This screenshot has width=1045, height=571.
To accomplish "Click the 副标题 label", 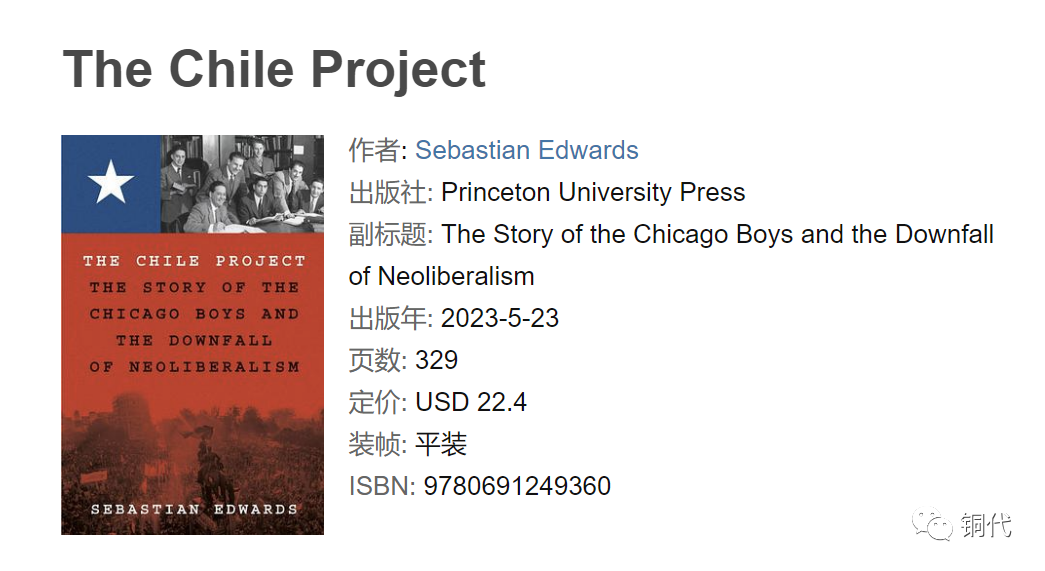I will (387, 235).
